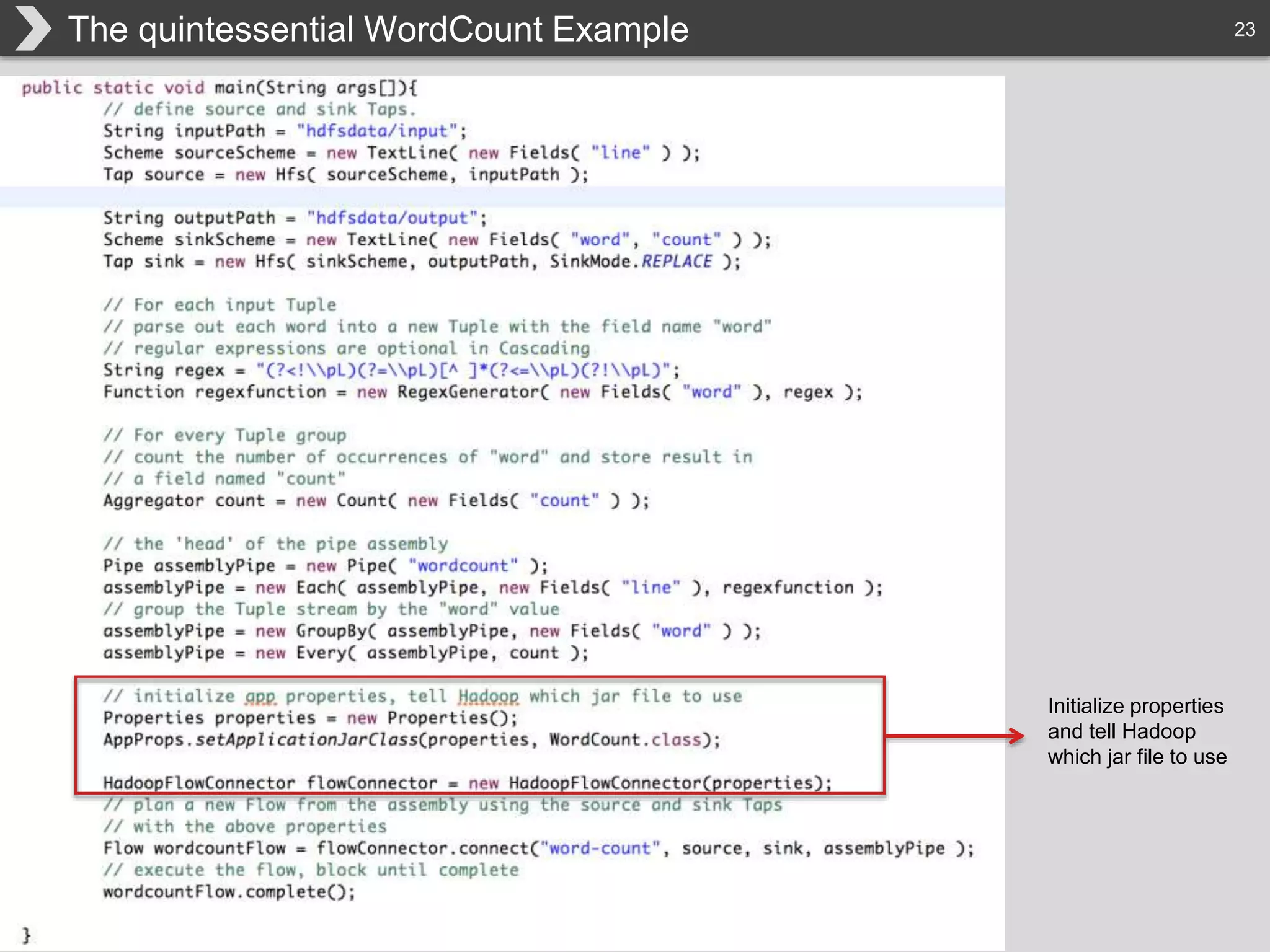This screenshot has height=952, width=1270.
Task: Click the 'HadoopFlowConnector flowConnector' line
Action: (468, 783)
